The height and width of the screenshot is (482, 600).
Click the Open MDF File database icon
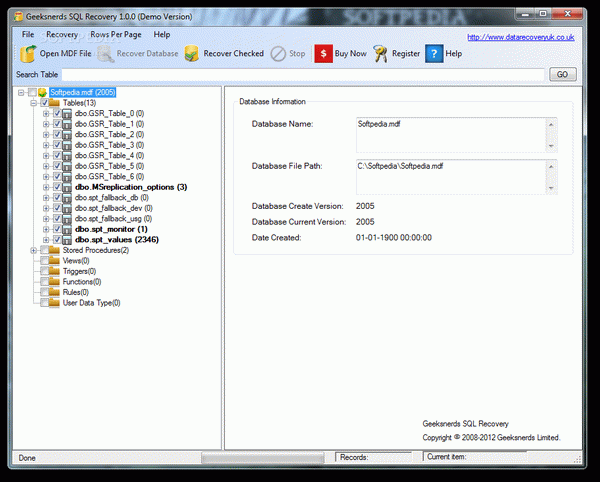(x=28, y=54)
